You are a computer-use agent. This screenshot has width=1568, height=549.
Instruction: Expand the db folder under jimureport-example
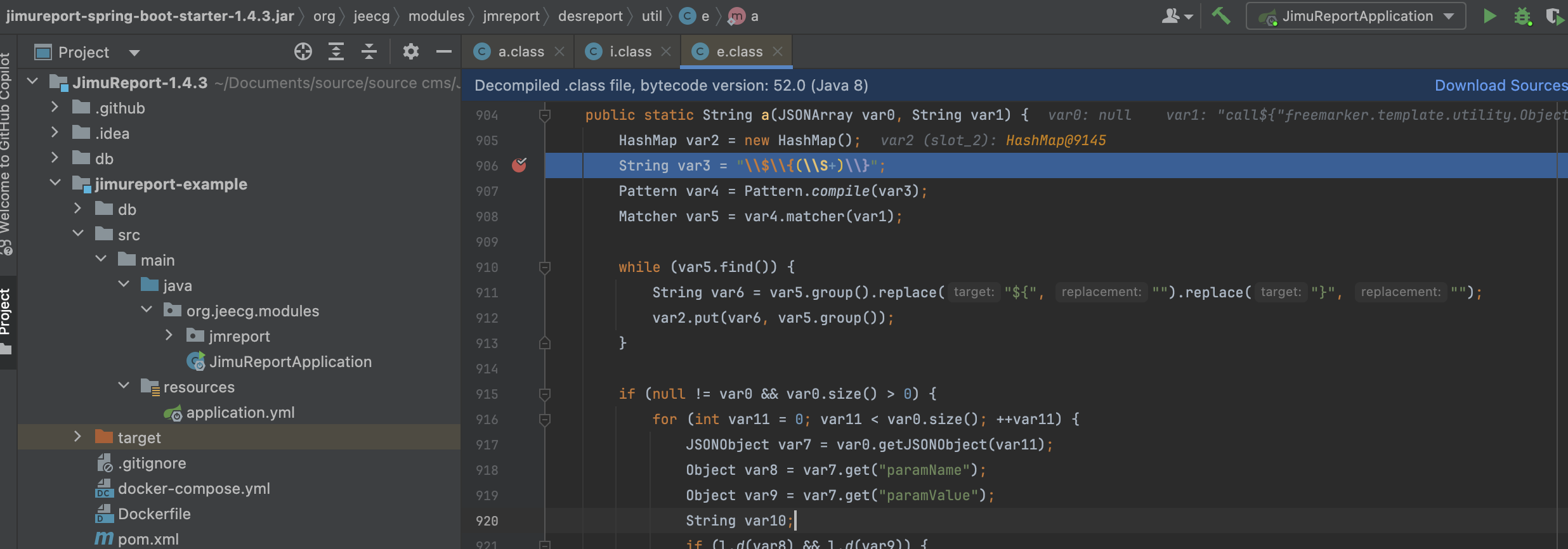point(77,209)
